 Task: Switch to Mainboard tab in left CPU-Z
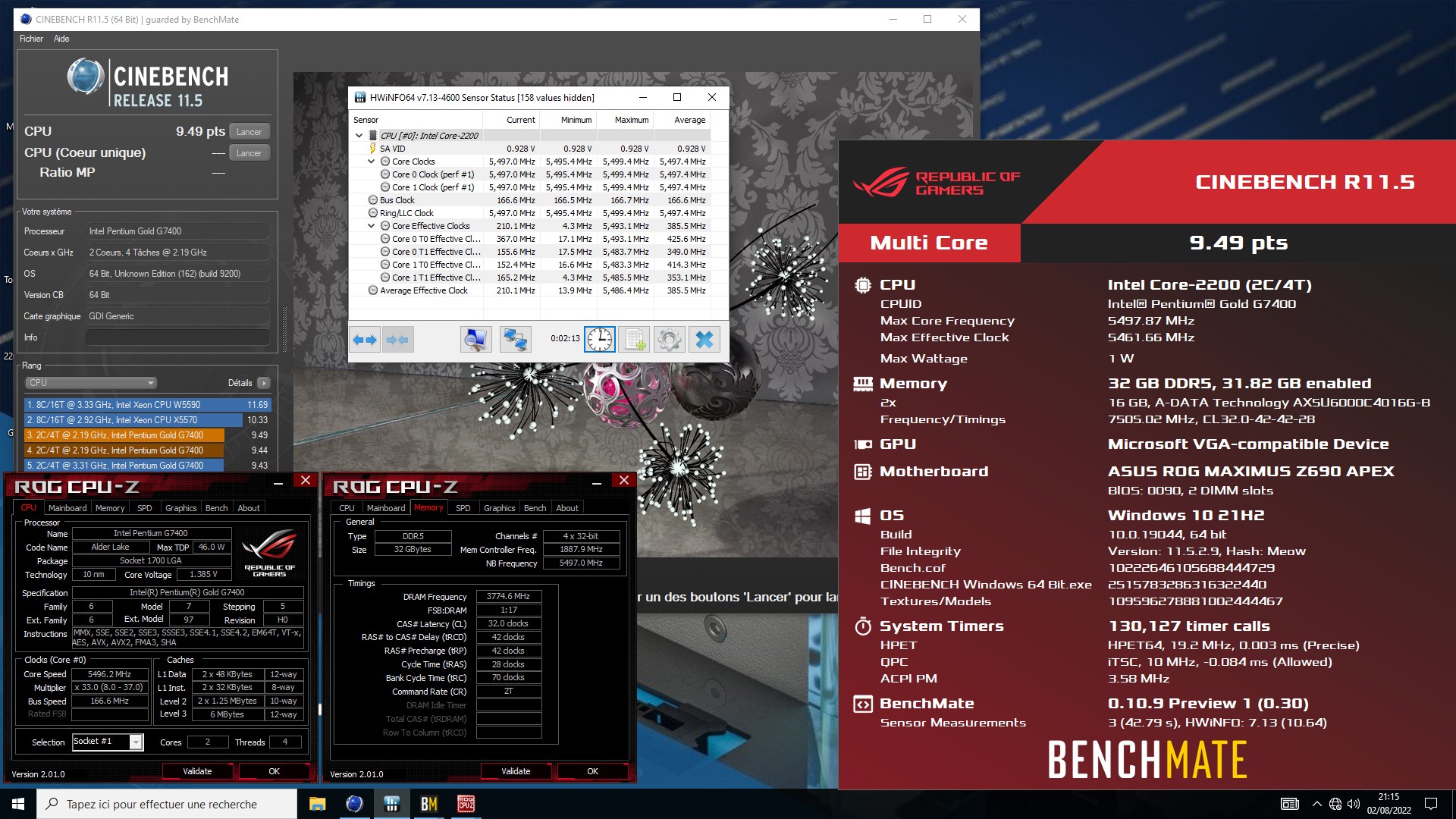pos(67,508)
